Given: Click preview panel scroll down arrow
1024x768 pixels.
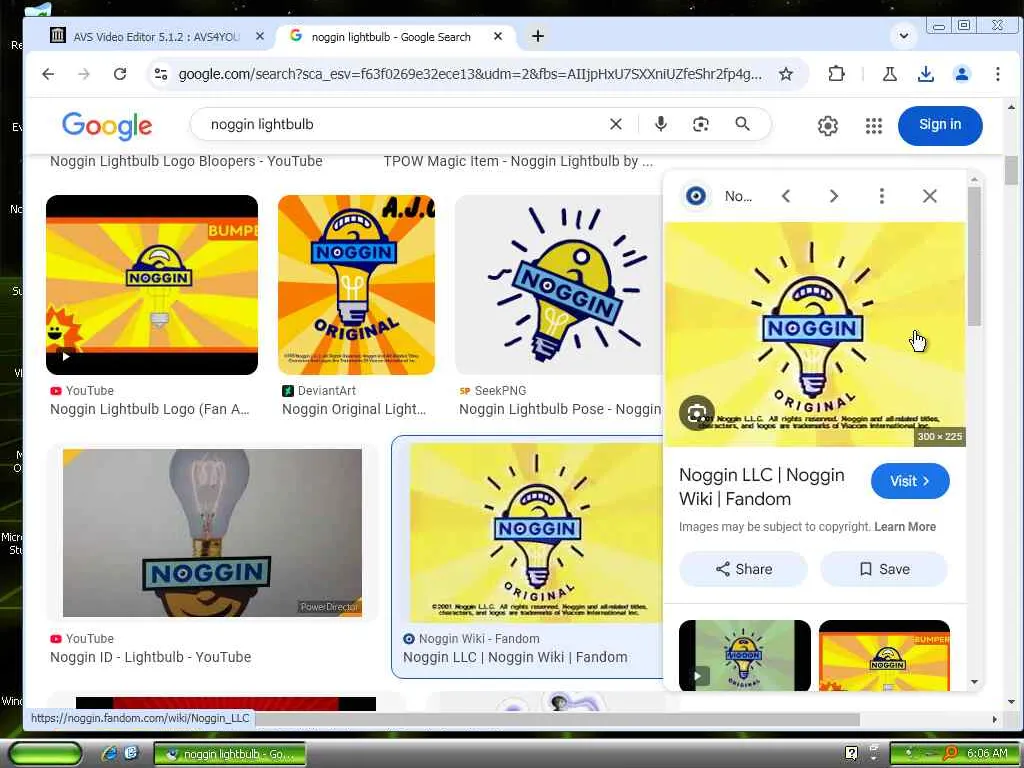Looking at the screenshot, I should point(974,682).
